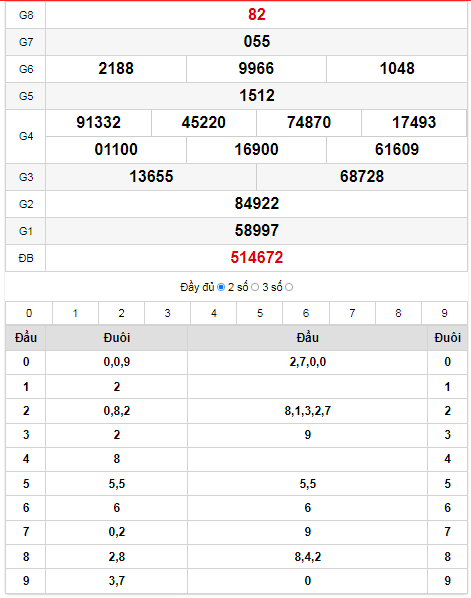Select digit filter tab 2

click(x=121, y=313)
